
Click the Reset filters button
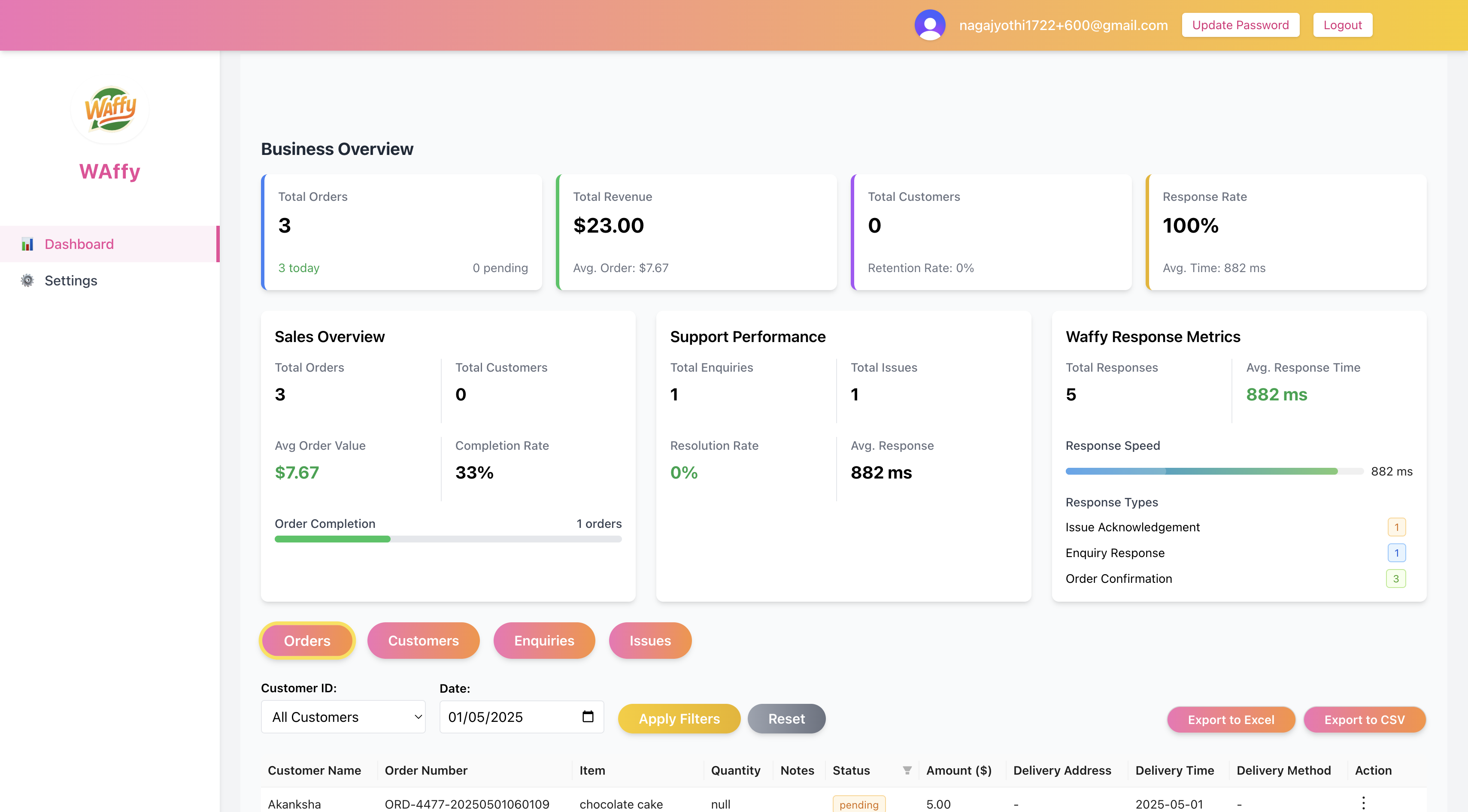[786, 718]
